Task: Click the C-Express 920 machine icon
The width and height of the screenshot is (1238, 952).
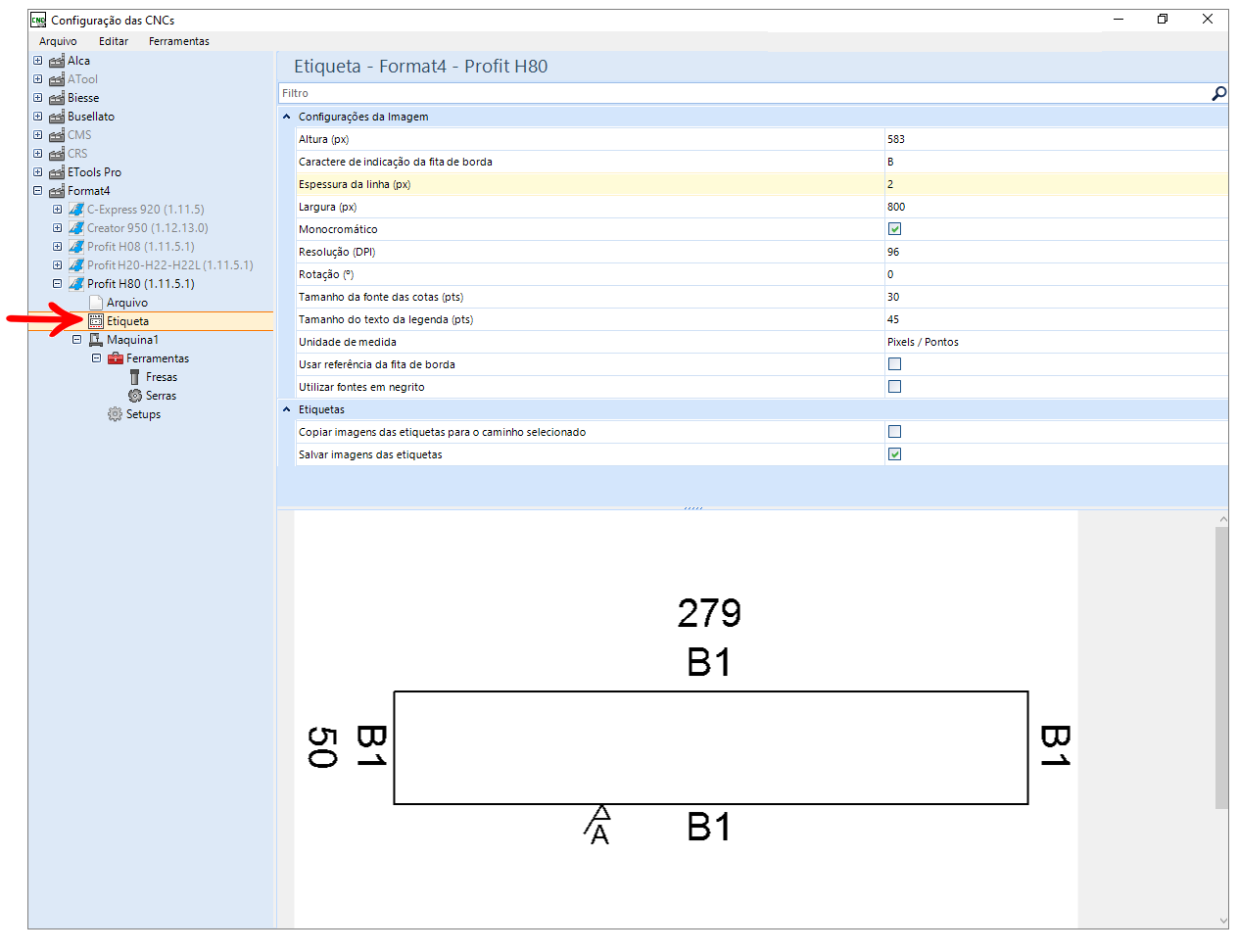Action: tap(76, 210)
